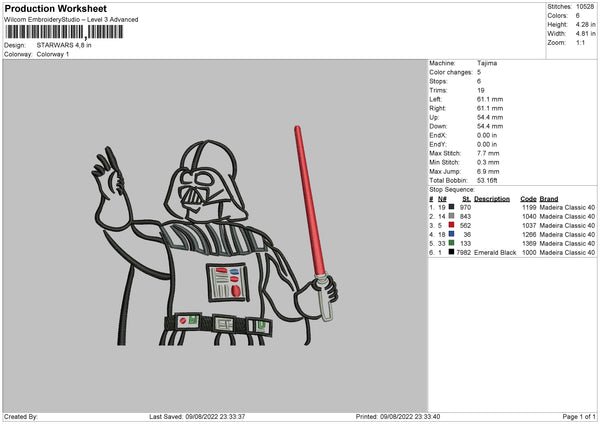
Task: Click the Production Worksheet title
Action: pyautogui.click(x=55, y=8)
